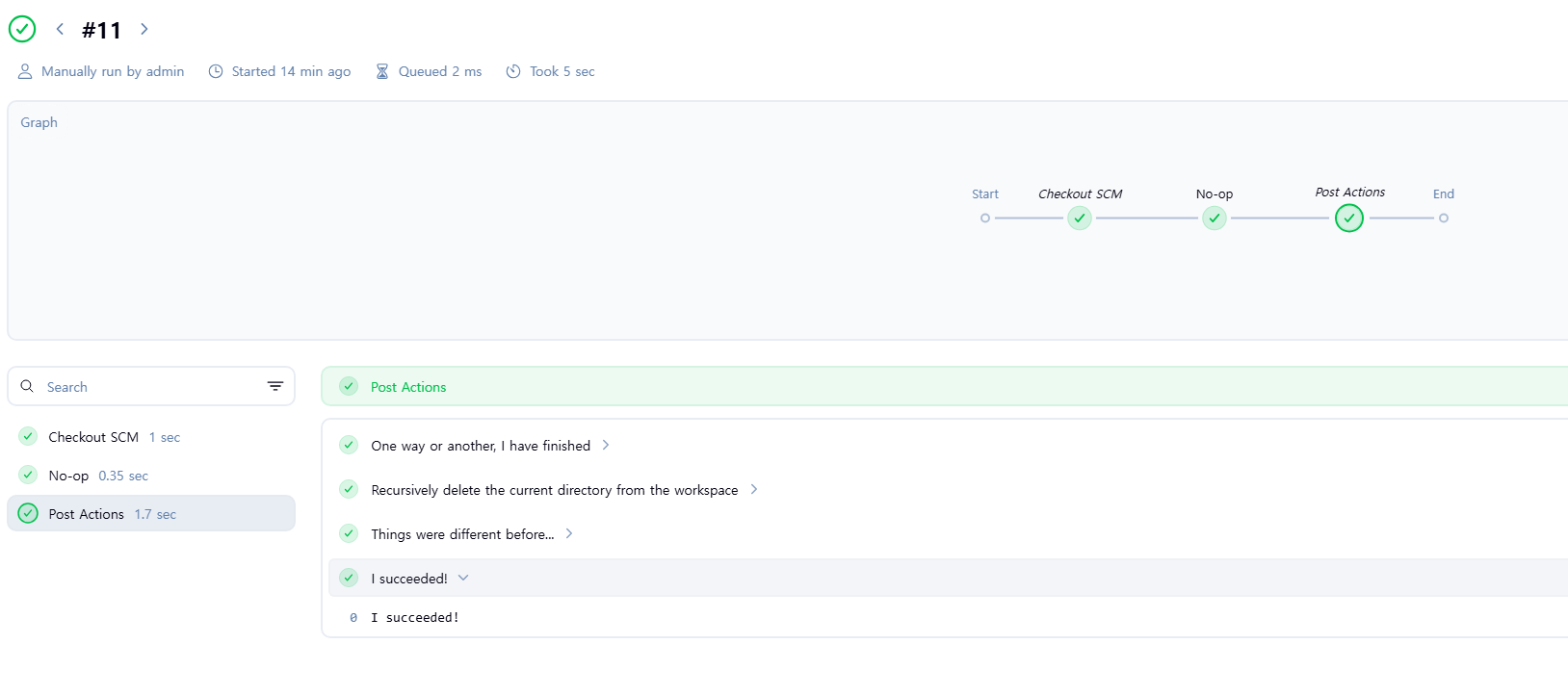Click the '1.7 sec' duration of Post Actions
This screenshot has height=696, width=1568.
155,514
